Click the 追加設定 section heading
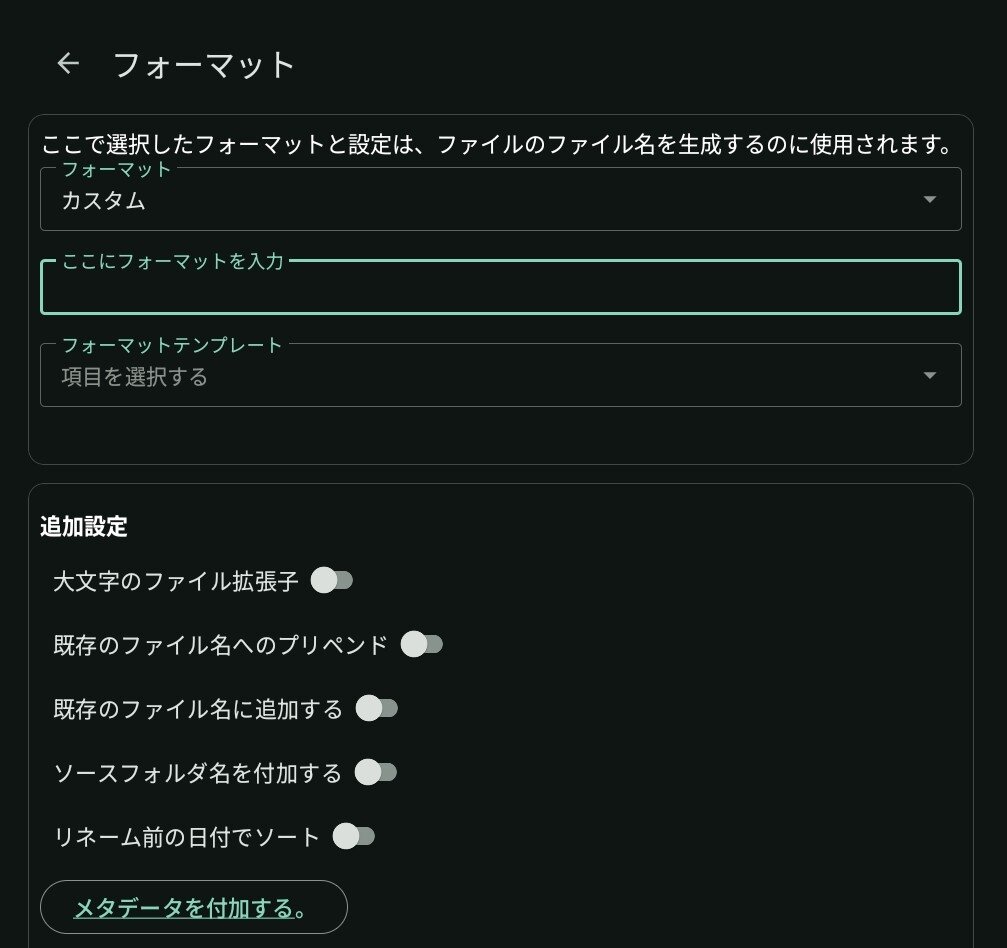 (83, 527)
